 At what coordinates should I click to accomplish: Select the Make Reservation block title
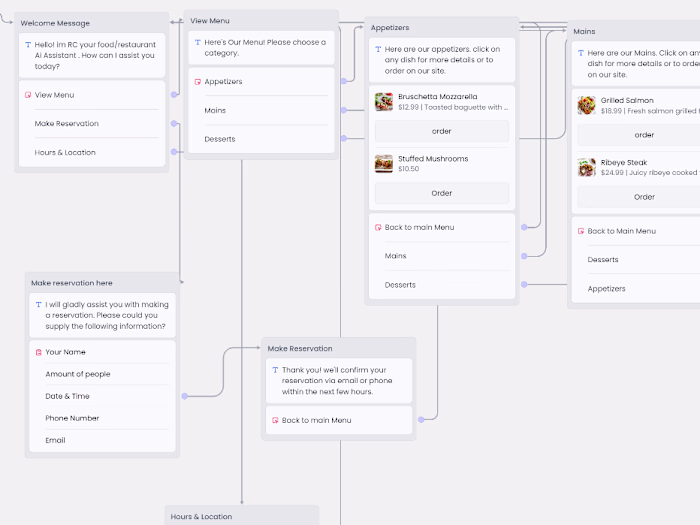(300, 349)
